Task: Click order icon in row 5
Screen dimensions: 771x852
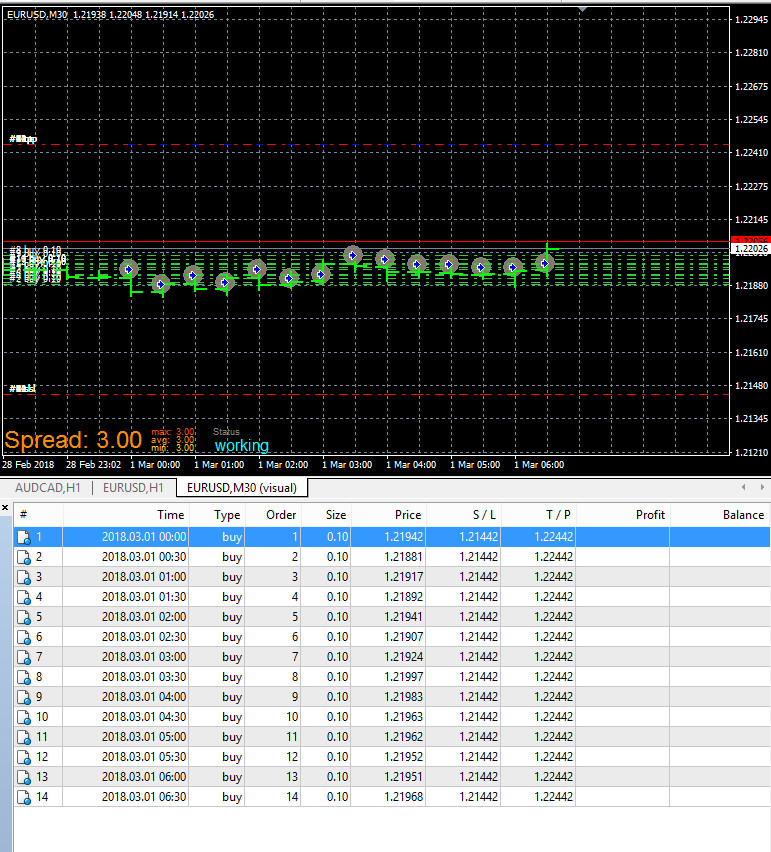Action: 24,617
